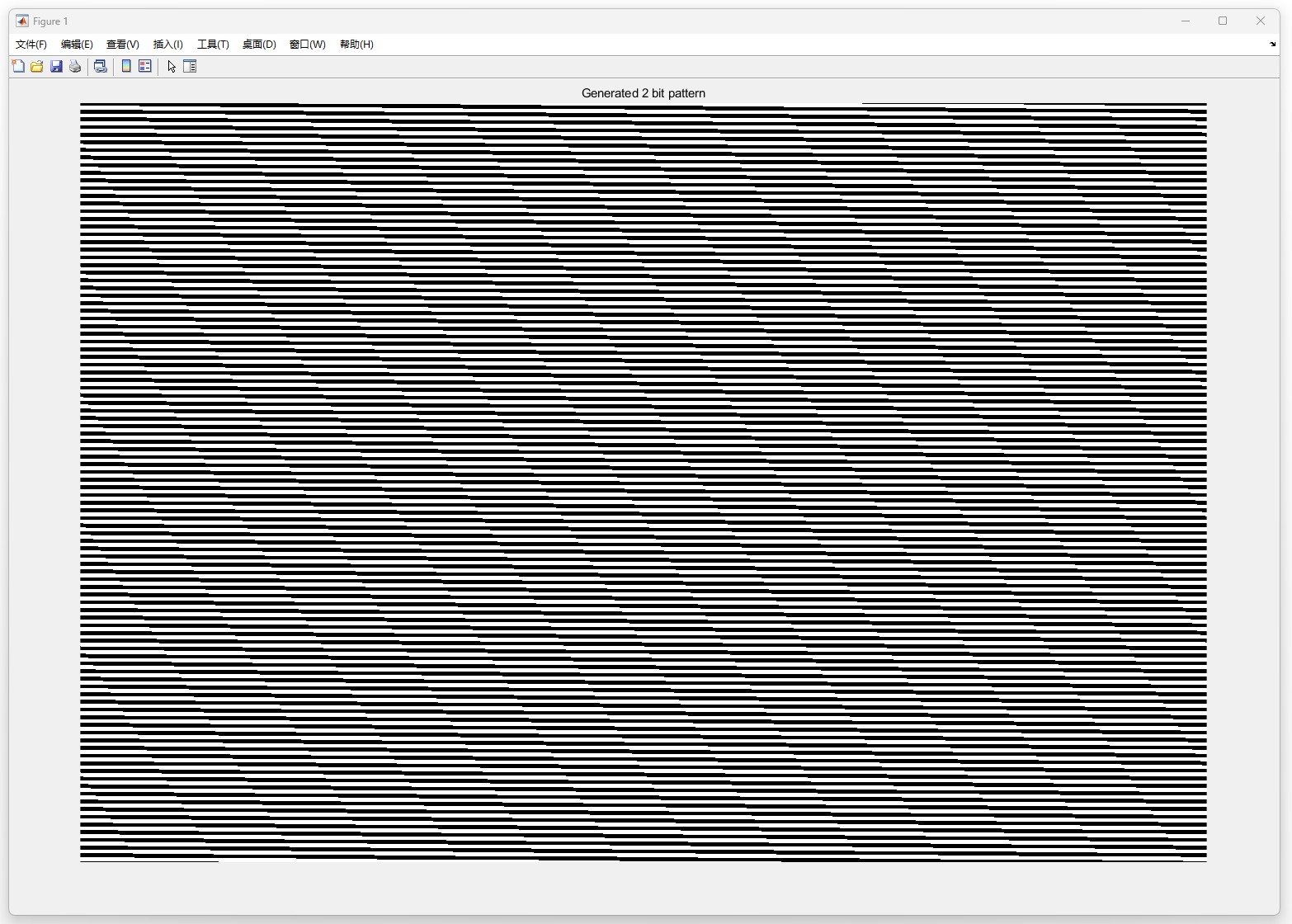Open the 插入(I) menu

pos(168,45)
